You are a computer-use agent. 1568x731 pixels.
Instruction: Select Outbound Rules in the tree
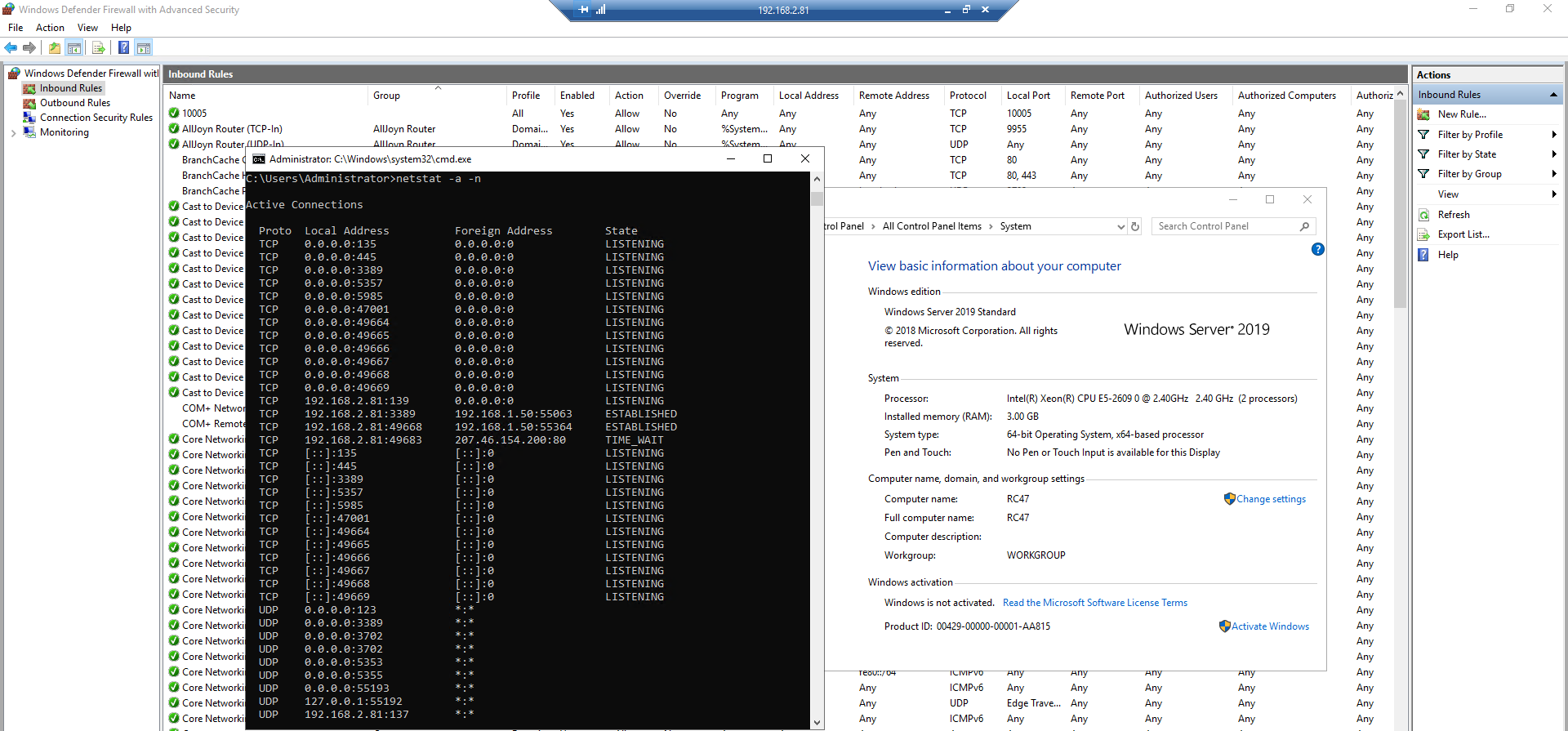(x=74, y=103)
